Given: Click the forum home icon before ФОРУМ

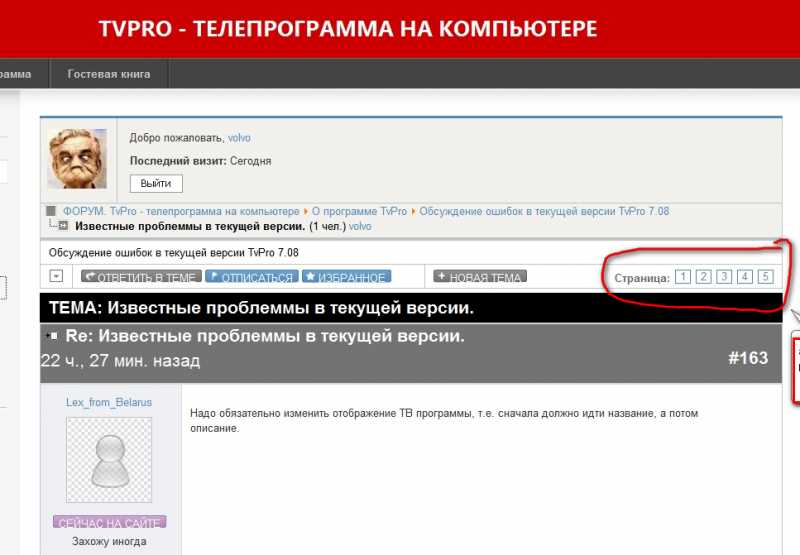Looking at the screenshot, I should 51,211.
